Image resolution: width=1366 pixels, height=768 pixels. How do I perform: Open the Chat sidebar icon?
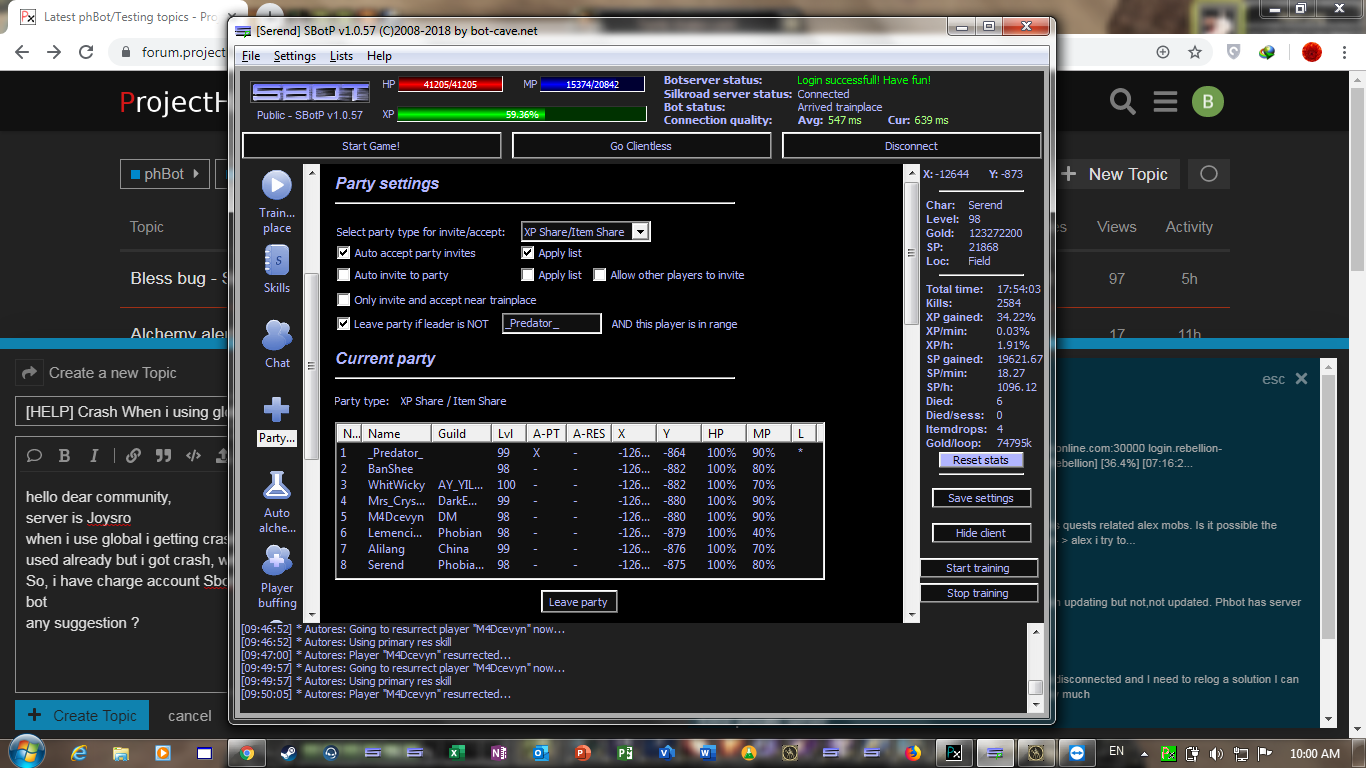point(277,336)
